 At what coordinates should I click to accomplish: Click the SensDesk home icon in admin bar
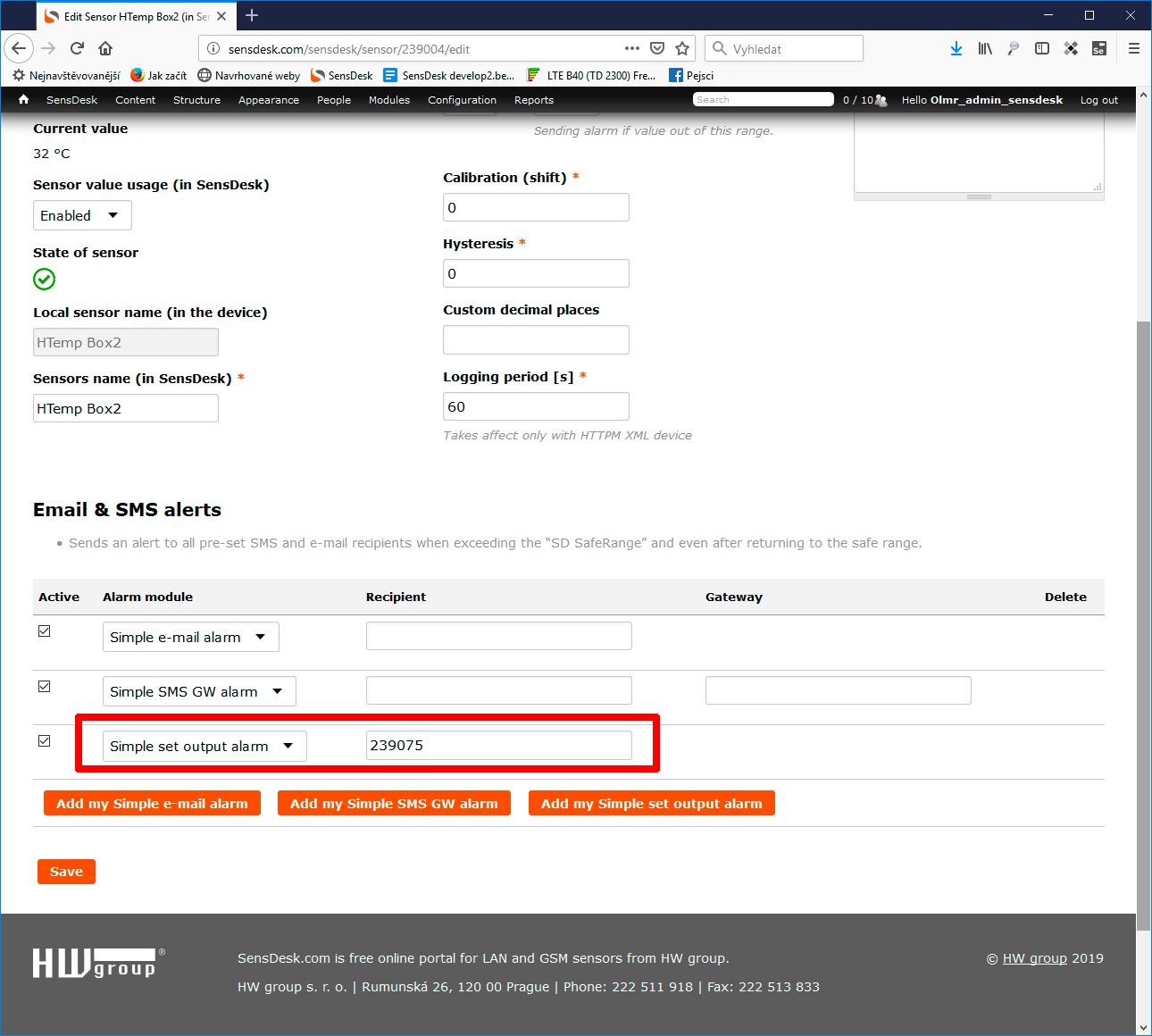(x=23, y=99)
